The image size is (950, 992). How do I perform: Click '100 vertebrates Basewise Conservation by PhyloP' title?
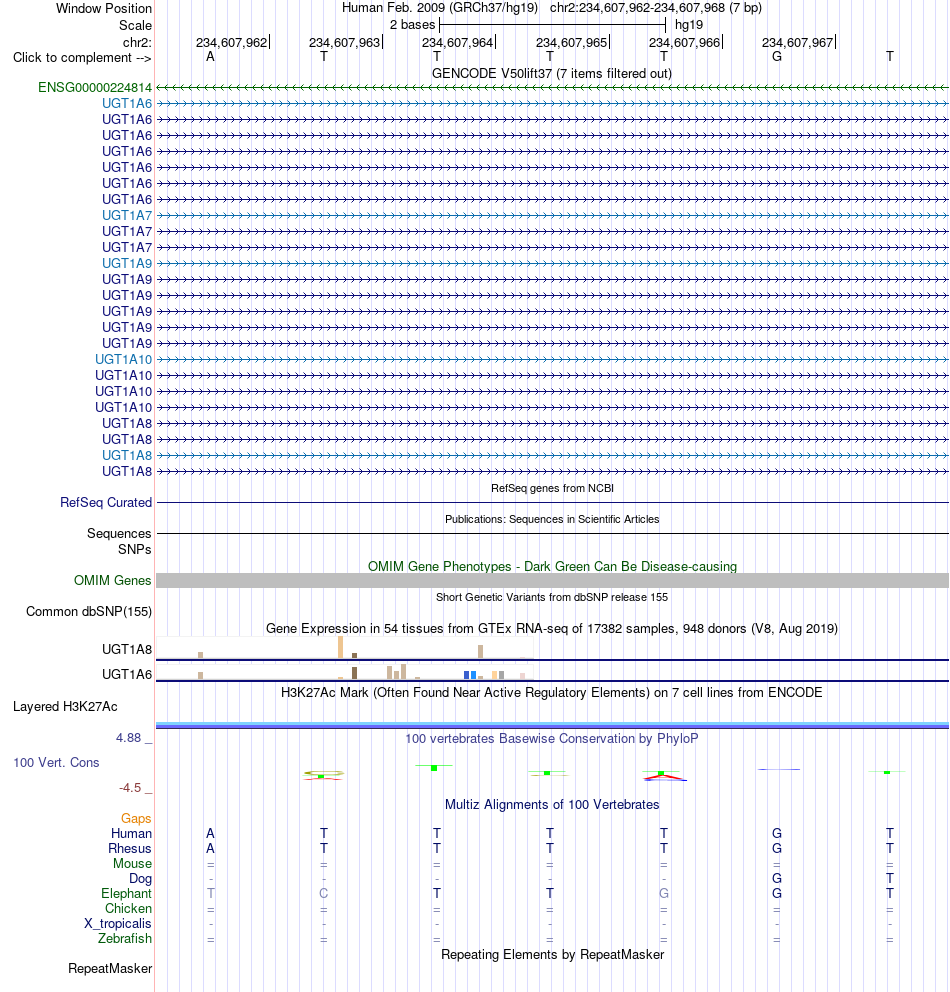tap(552, 738)
